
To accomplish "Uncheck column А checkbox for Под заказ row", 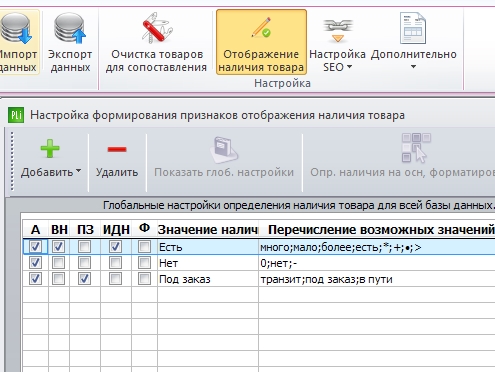I will coord(35,279).
